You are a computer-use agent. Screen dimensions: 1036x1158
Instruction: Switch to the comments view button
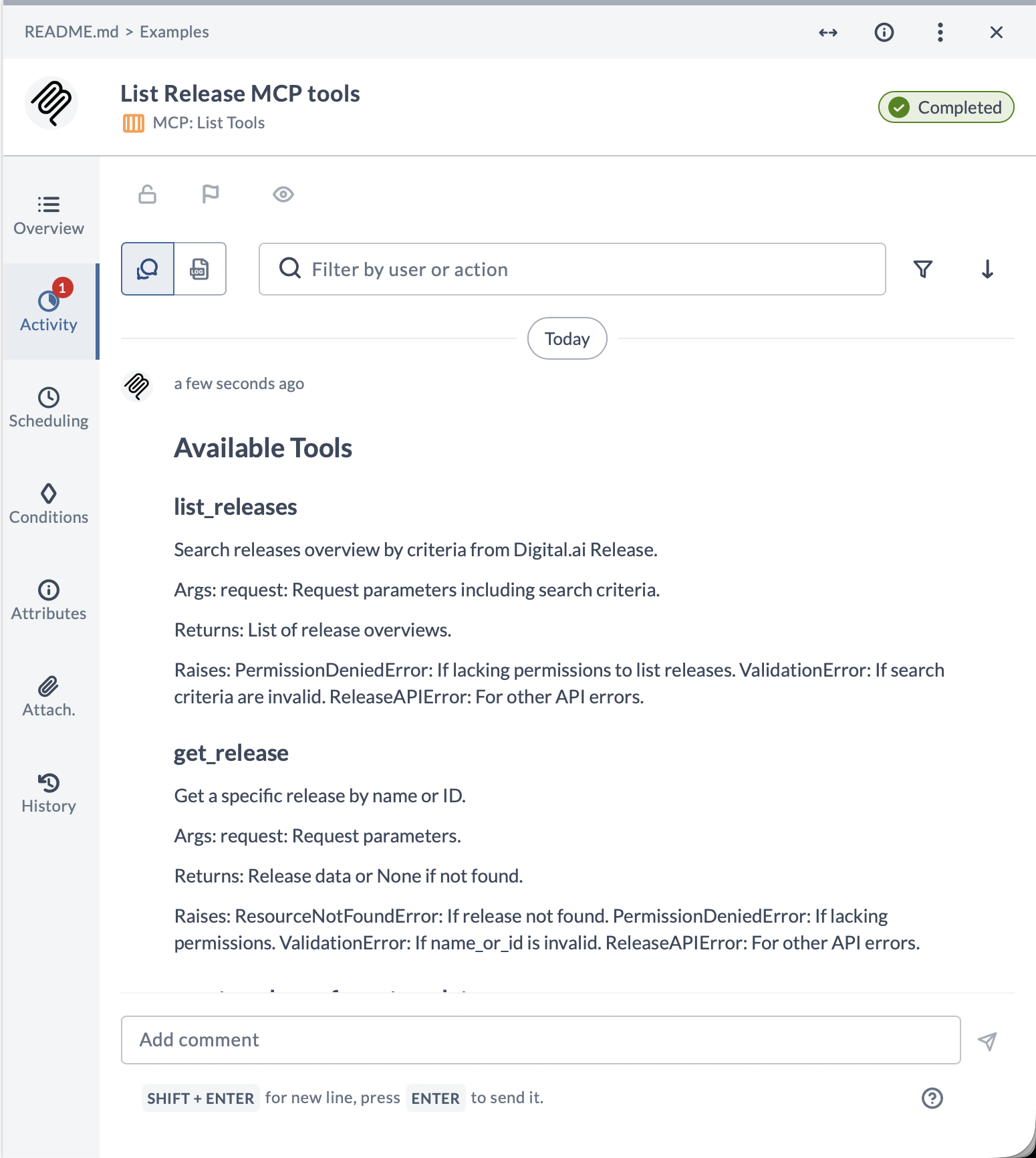click(x=148, y=269)
